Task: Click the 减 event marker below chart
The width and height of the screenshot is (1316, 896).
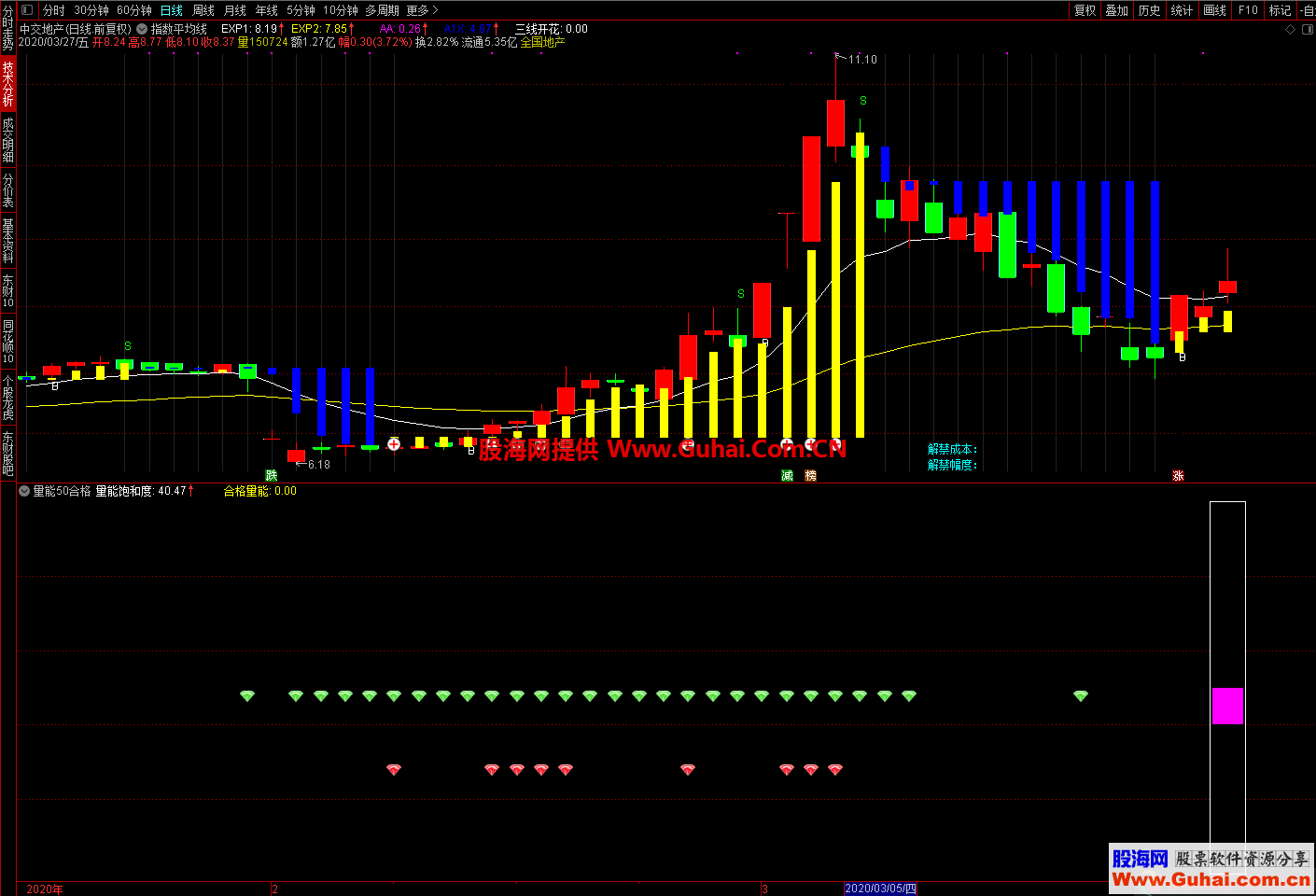Action: pos(787,476)
